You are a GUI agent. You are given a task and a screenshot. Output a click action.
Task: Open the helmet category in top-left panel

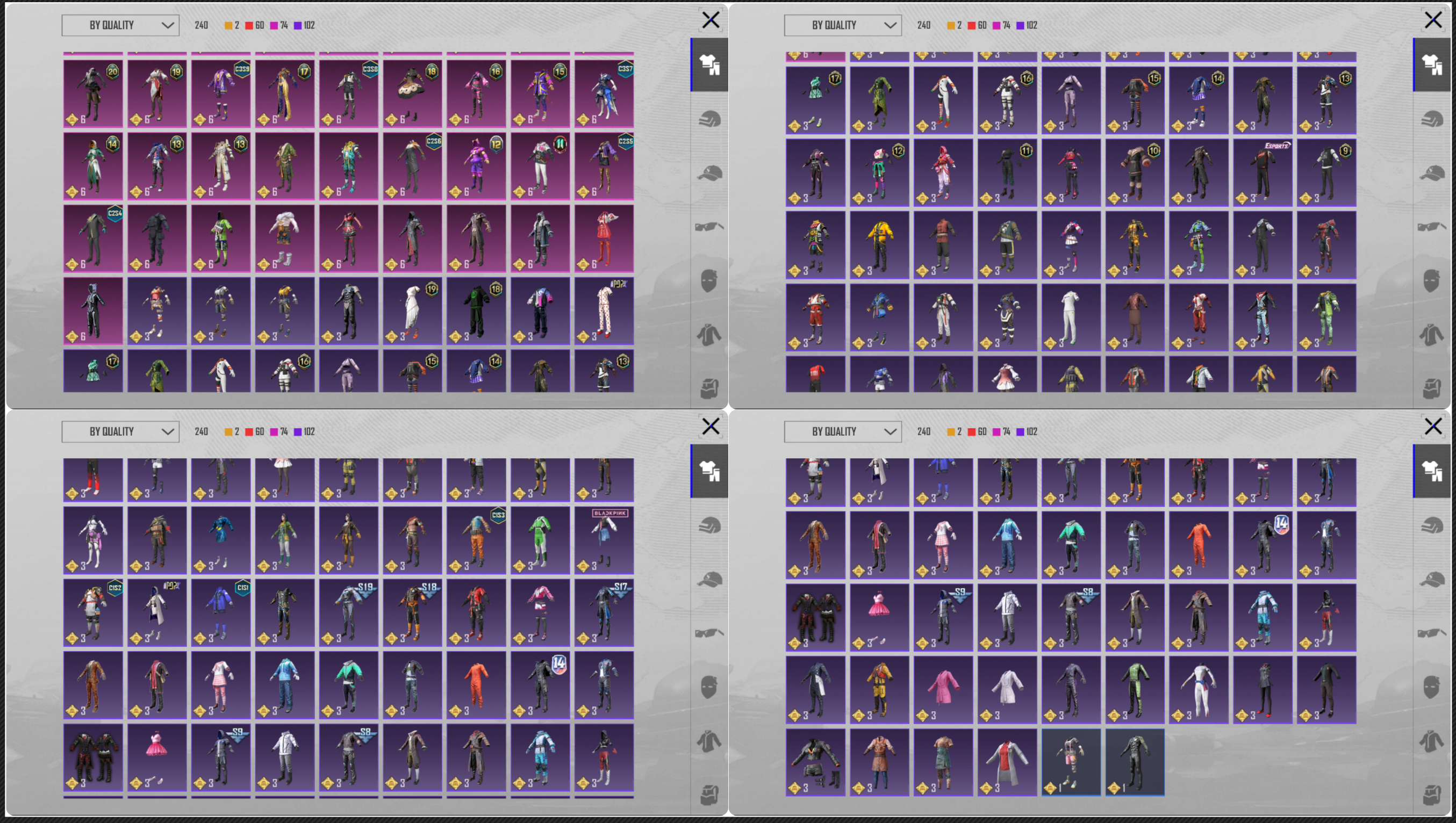point(709,119)
